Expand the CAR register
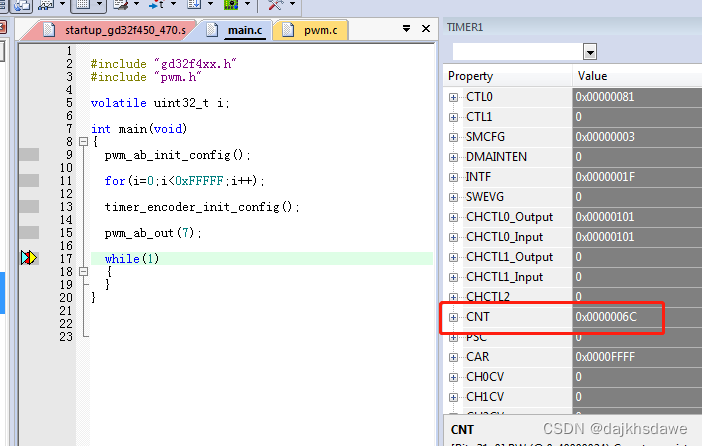Screen dimensions: 702x446 tap(453, 357)
